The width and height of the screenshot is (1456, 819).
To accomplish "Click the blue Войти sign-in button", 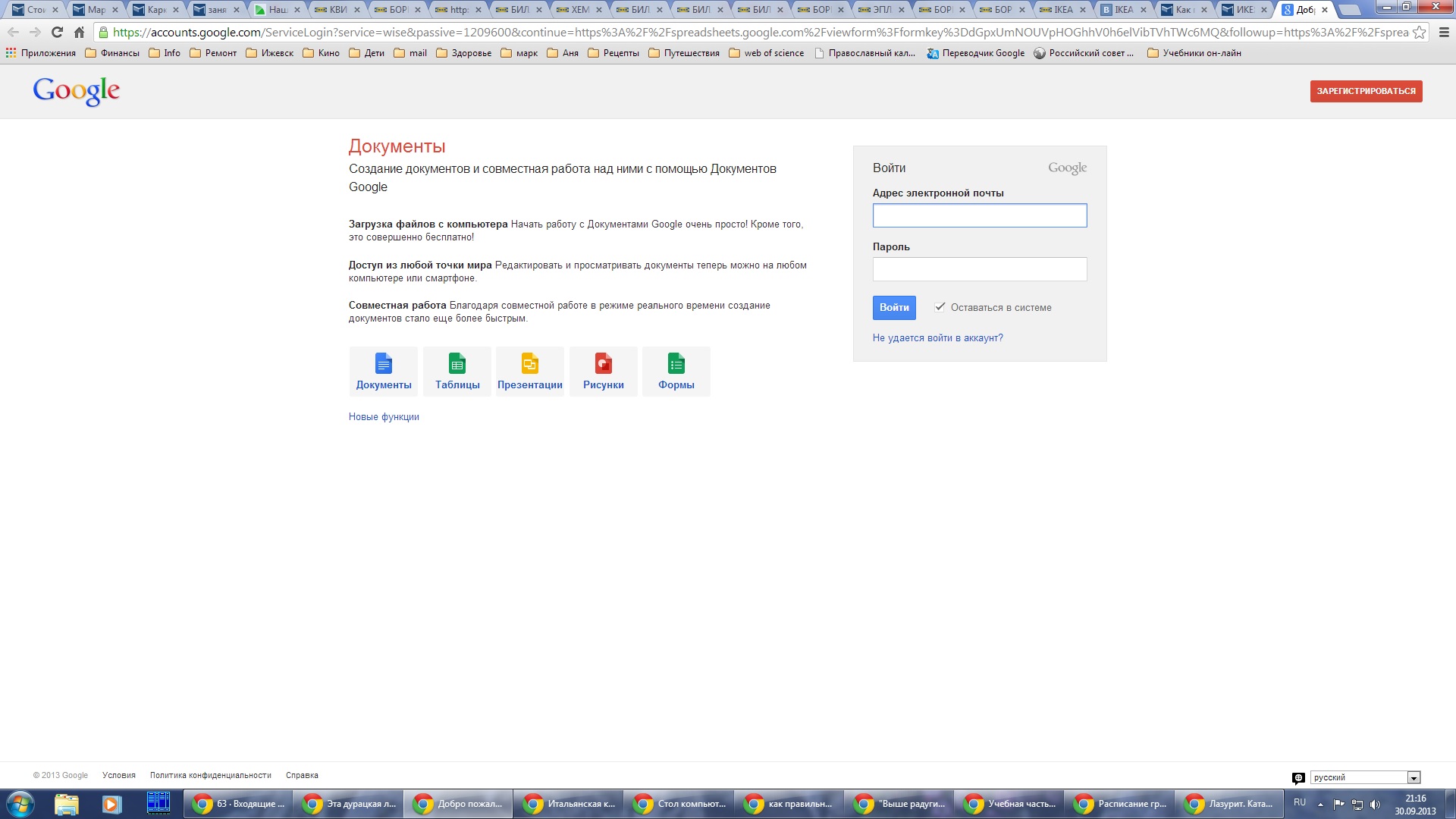I will pyautogui.click(x=894, y=307).
